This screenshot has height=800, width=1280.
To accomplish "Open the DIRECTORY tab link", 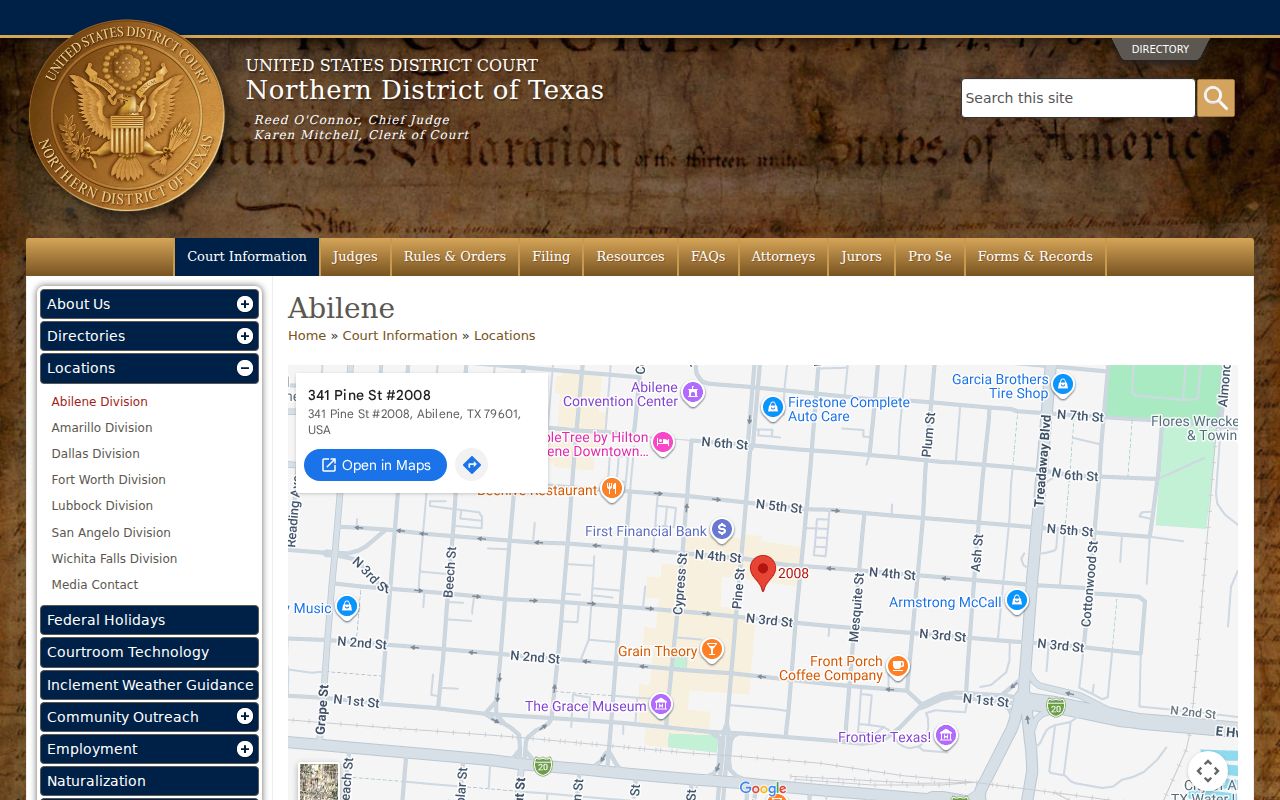I will coord(1160,49).
